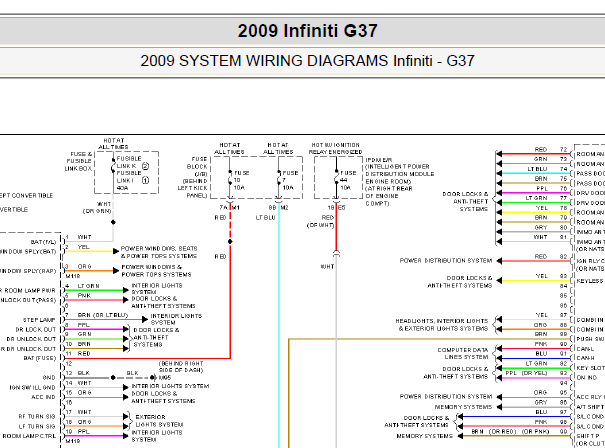Click "POWER WINDOWS & POWER TOPS SYSTEMS" text
This screenshot has width=605, height=448.
[156, 270]
